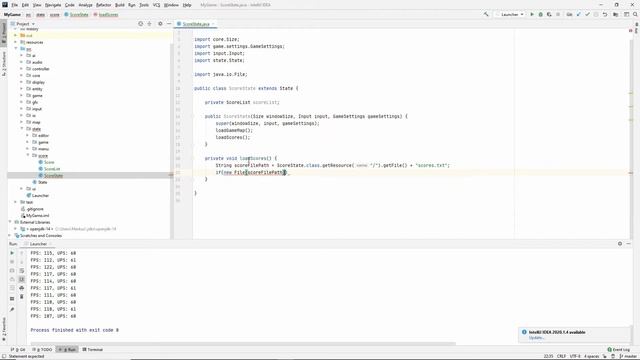Select ScoreList class in project tree
The width and height of the screenshot is (640, 360).
52,169
